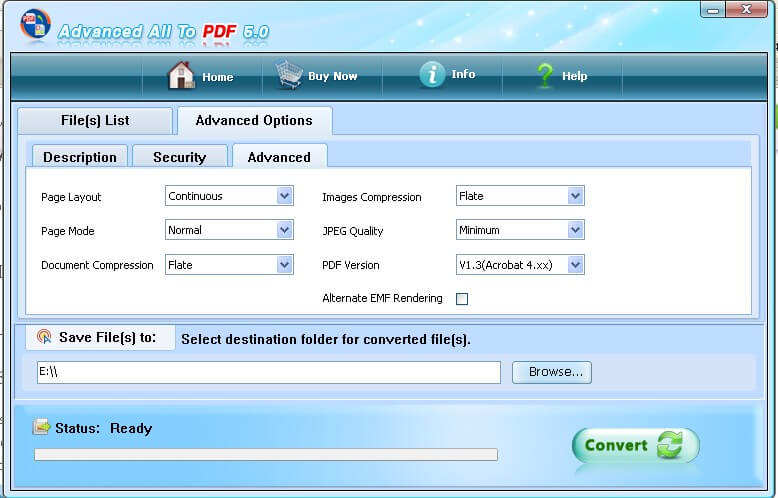778x498 pixels.
Task: Click the Home house icon
Action: 181,75
